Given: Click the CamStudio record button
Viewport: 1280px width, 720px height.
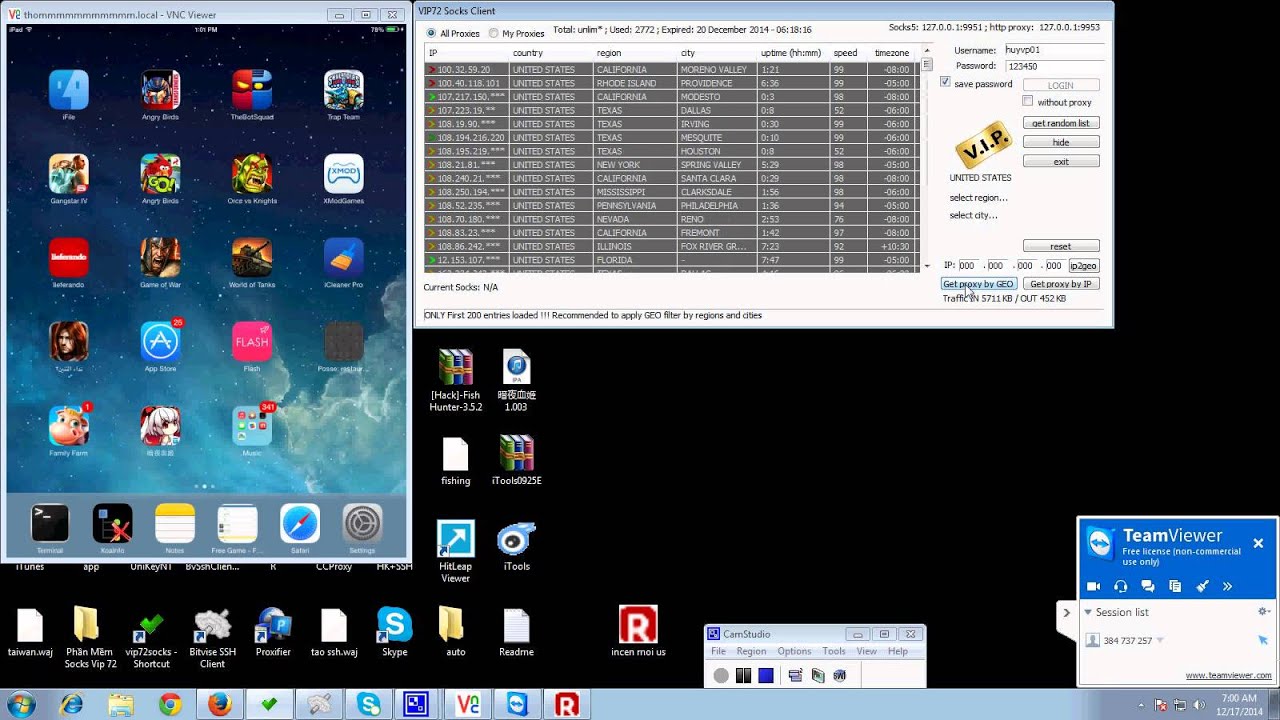Looking at the screenshot, I should pos(721,676).
